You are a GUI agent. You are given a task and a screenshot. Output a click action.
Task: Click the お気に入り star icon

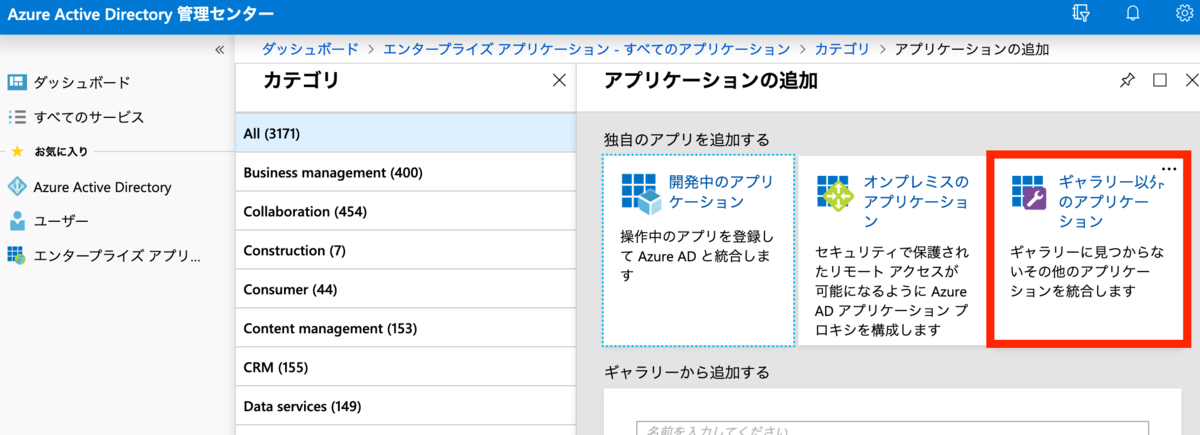point(16,152)
